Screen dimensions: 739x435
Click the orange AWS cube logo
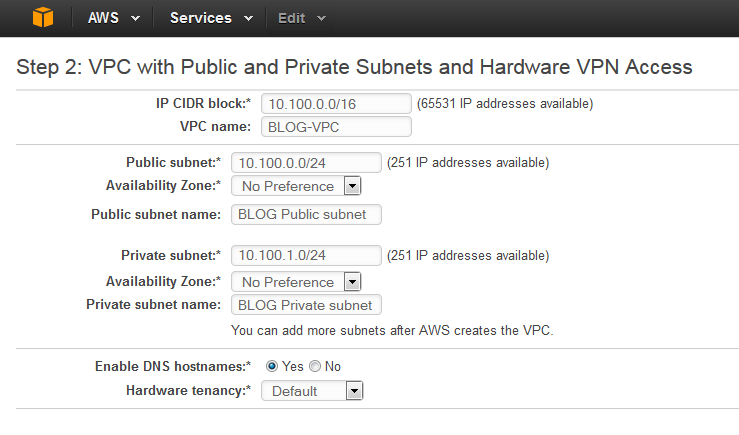[43, 17]
